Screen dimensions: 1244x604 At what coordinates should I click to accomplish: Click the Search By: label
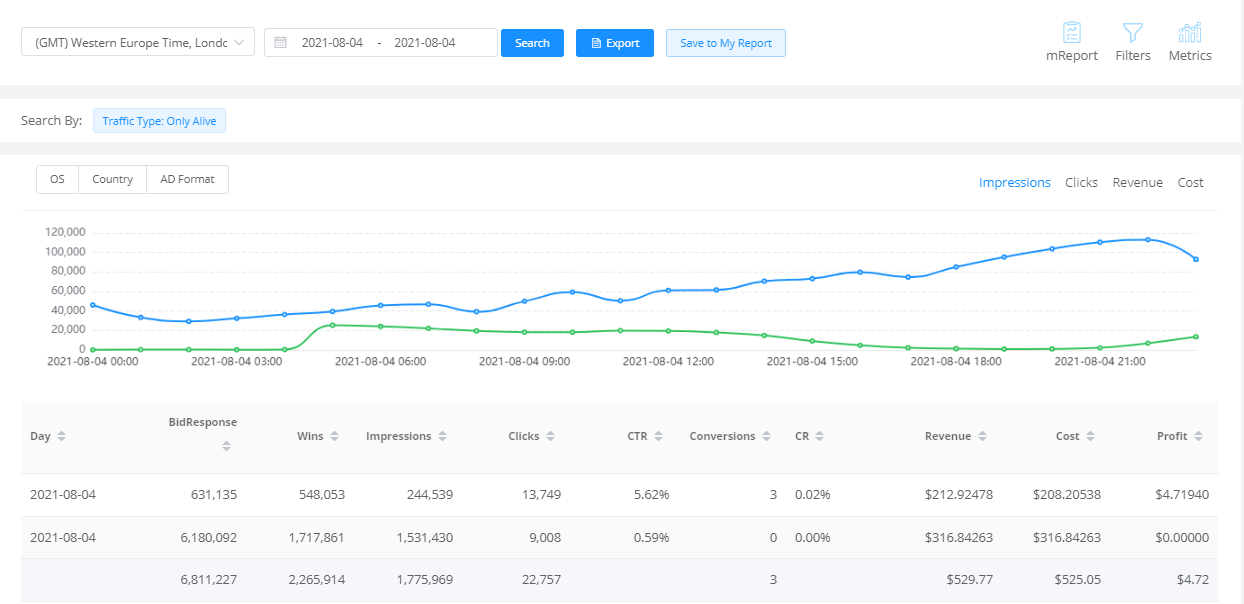pos(51,121)
